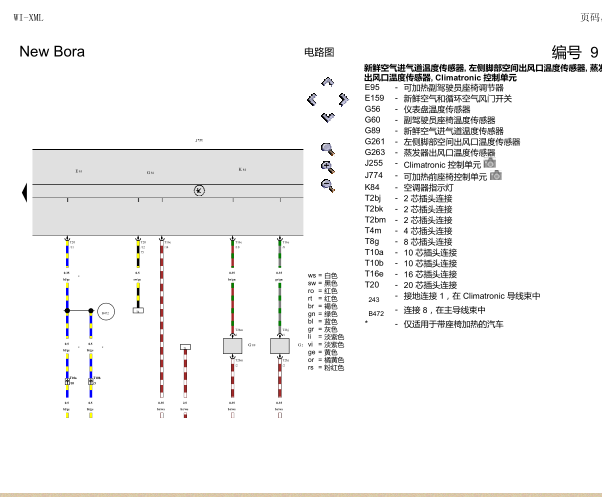Select legend row G56 仪表盘温度传感器
This screenshot has width=602, height=499.
point(417,109)
